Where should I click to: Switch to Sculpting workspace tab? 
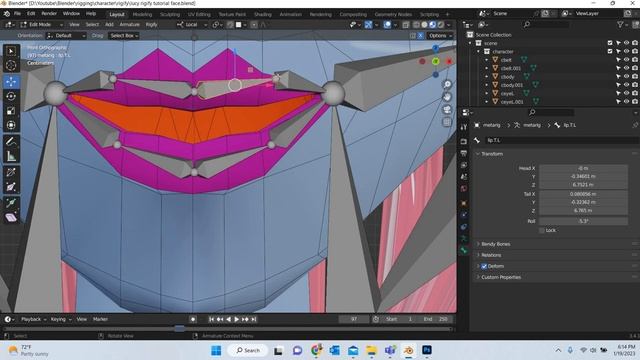coord(170,14)
